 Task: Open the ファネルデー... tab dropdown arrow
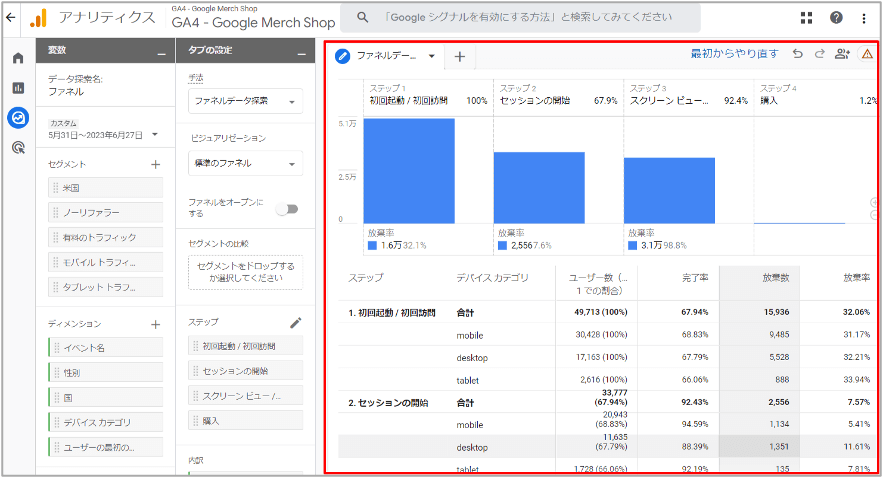(431, 56)
